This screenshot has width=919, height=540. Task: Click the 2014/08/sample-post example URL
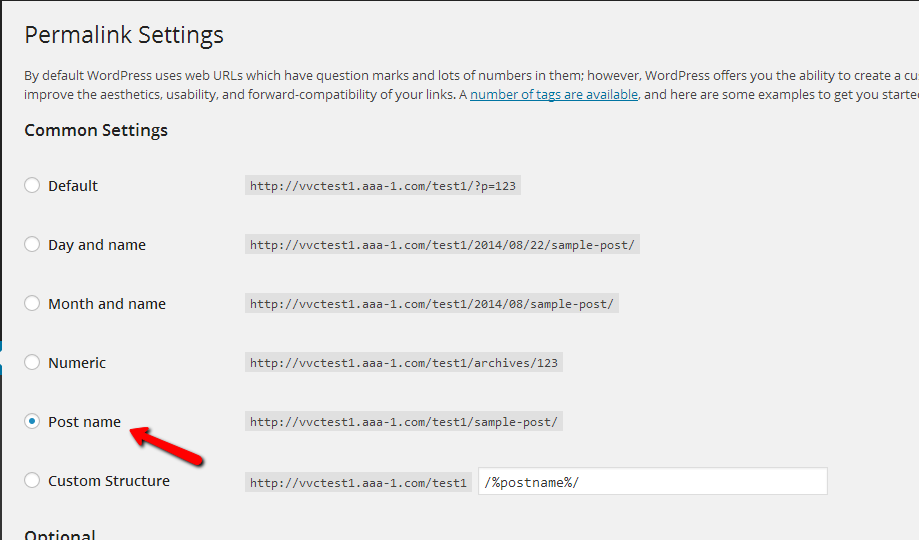(x=432, y=304)
